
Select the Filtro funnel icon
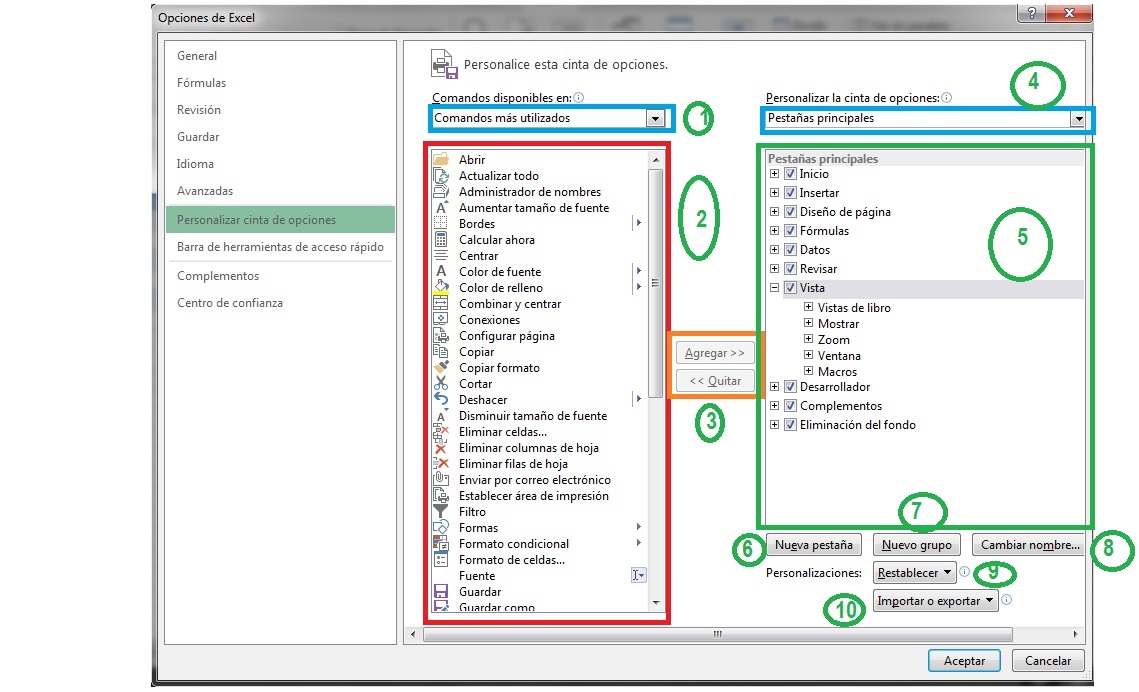pos(441,511)
